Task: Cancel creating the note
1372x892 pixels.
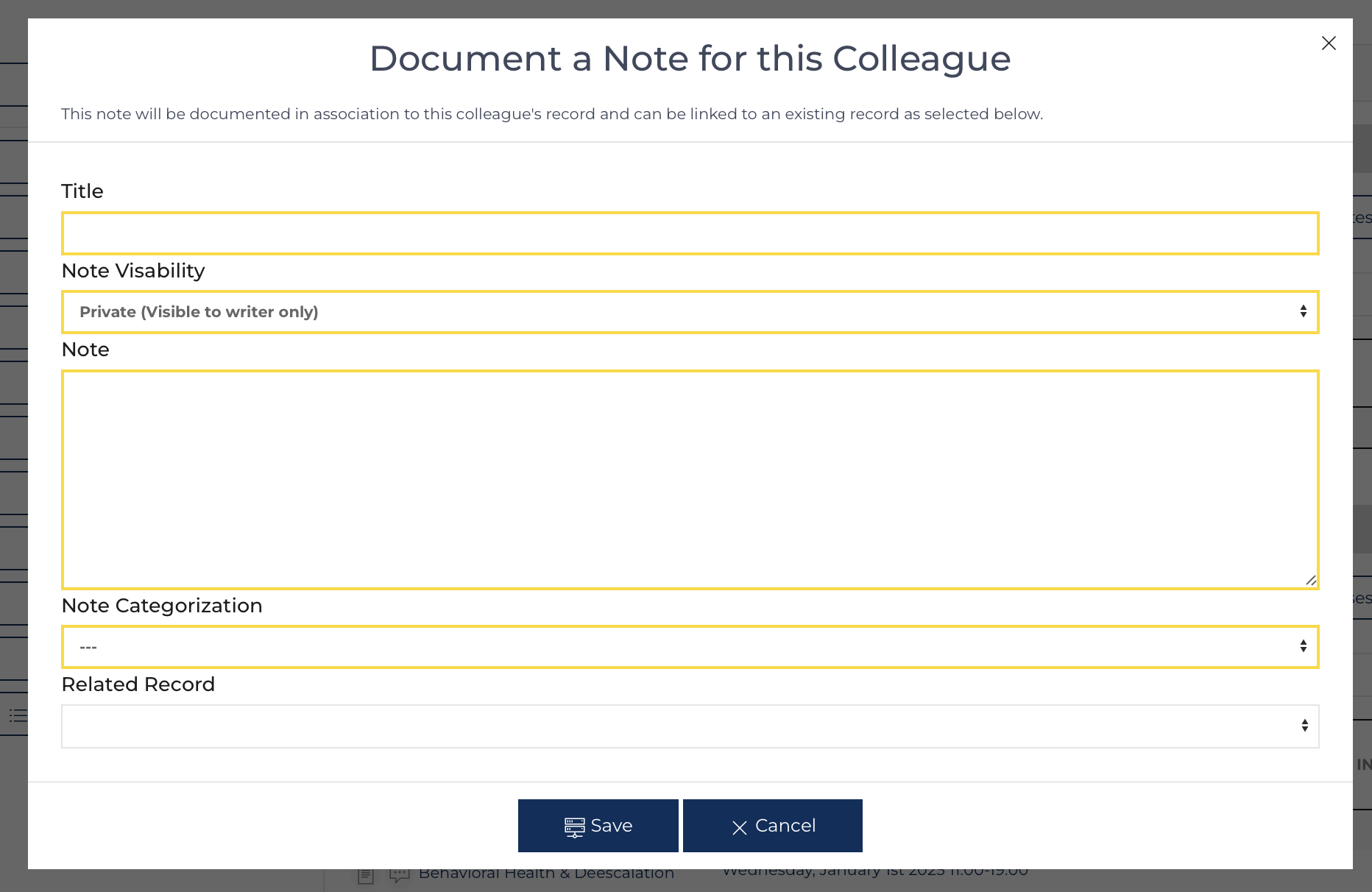Action: click(x=772, y=826)
